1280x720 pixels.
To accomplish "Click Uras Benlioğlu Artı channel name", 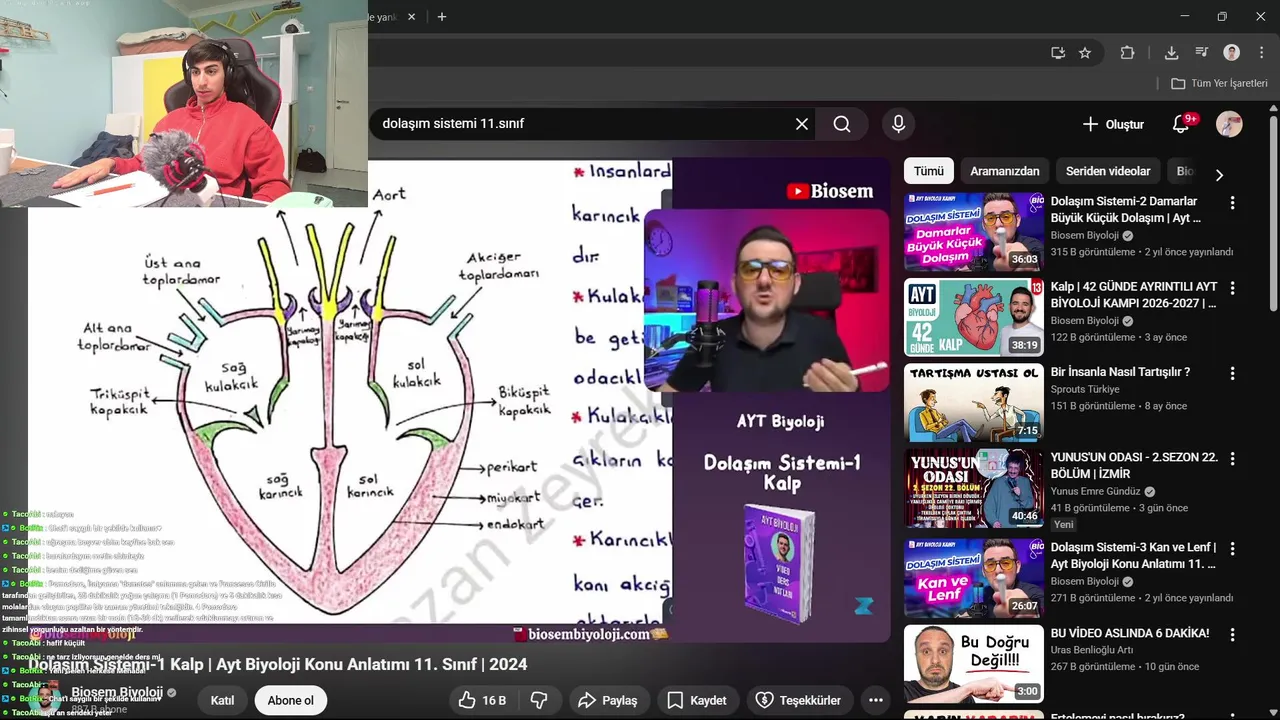I will tap(1092, 650).
